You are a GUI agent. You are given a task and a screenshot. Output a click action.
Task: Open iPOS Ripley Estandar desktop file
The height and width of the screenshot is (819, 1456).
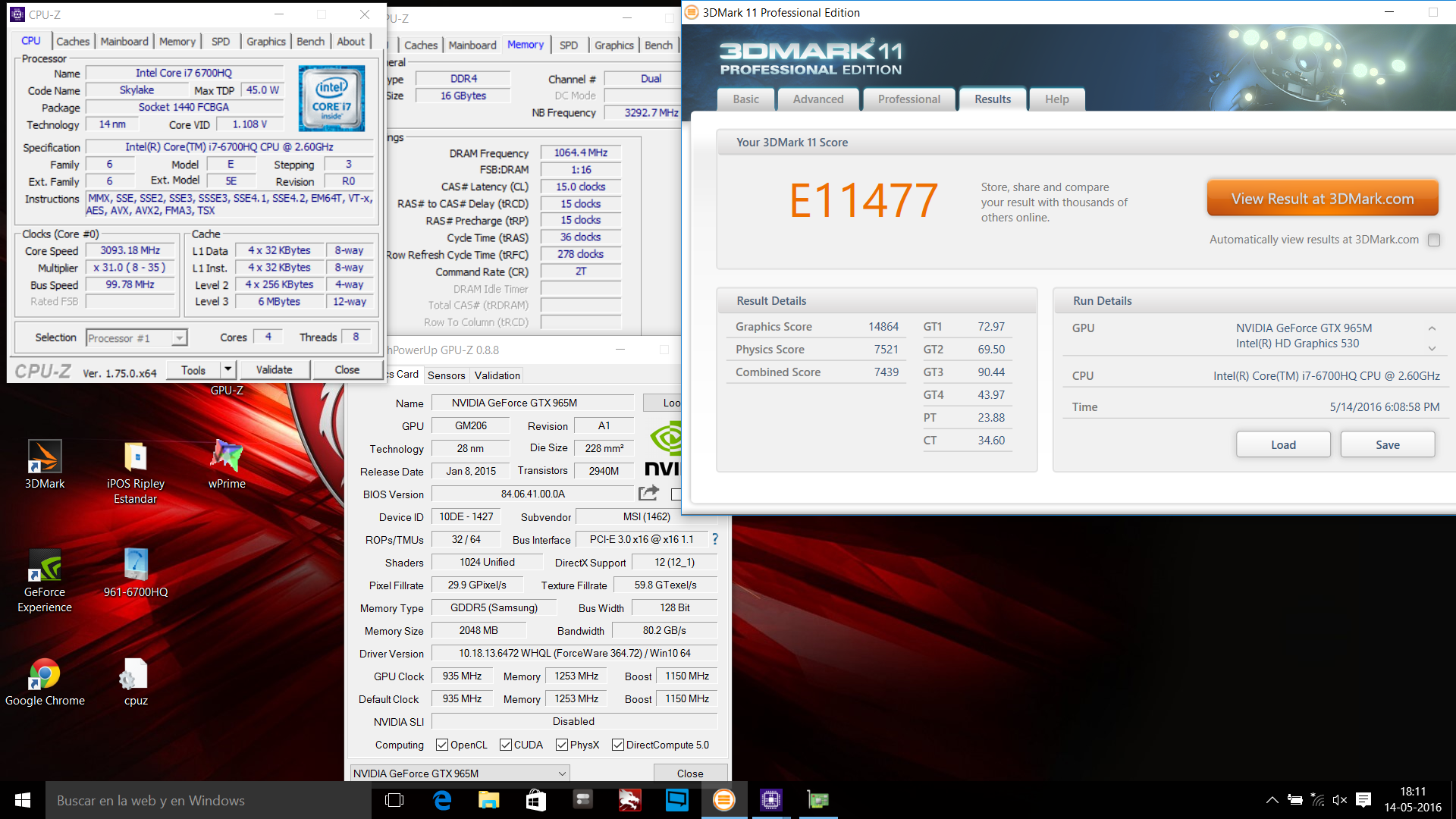(x=136, y=472)
